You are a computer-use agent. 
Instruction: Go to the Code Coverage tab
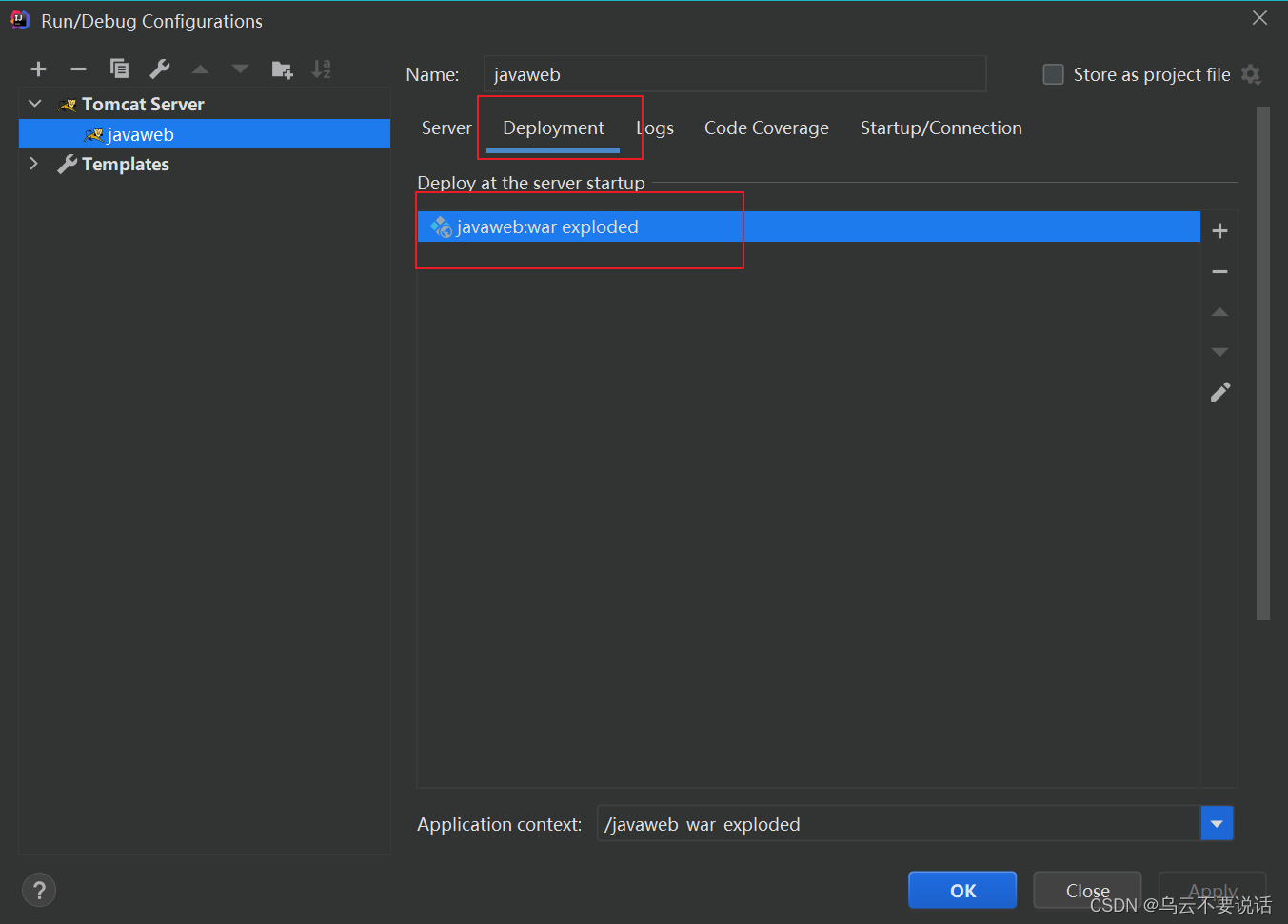(x=766, y=128)
